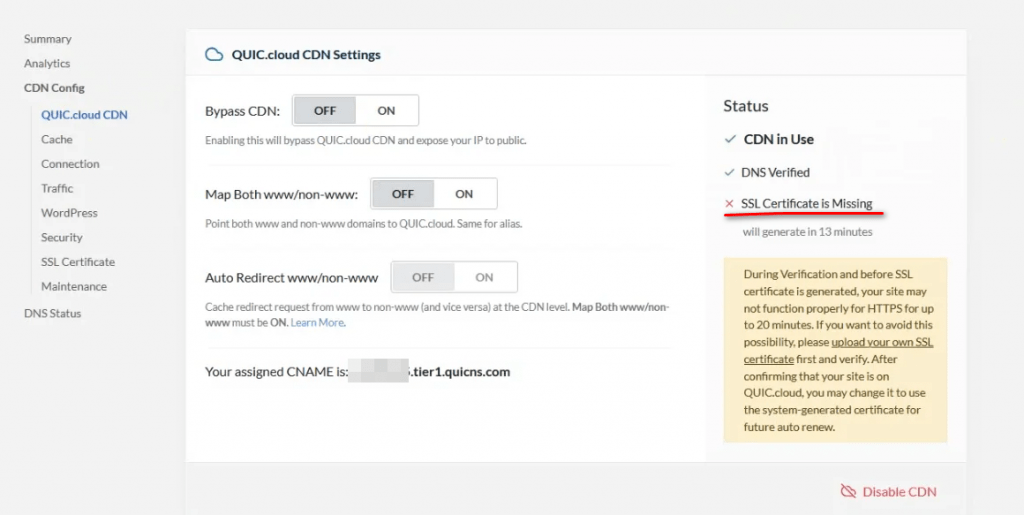Set Map Both www/non-www to OFF

pos(403,194)
